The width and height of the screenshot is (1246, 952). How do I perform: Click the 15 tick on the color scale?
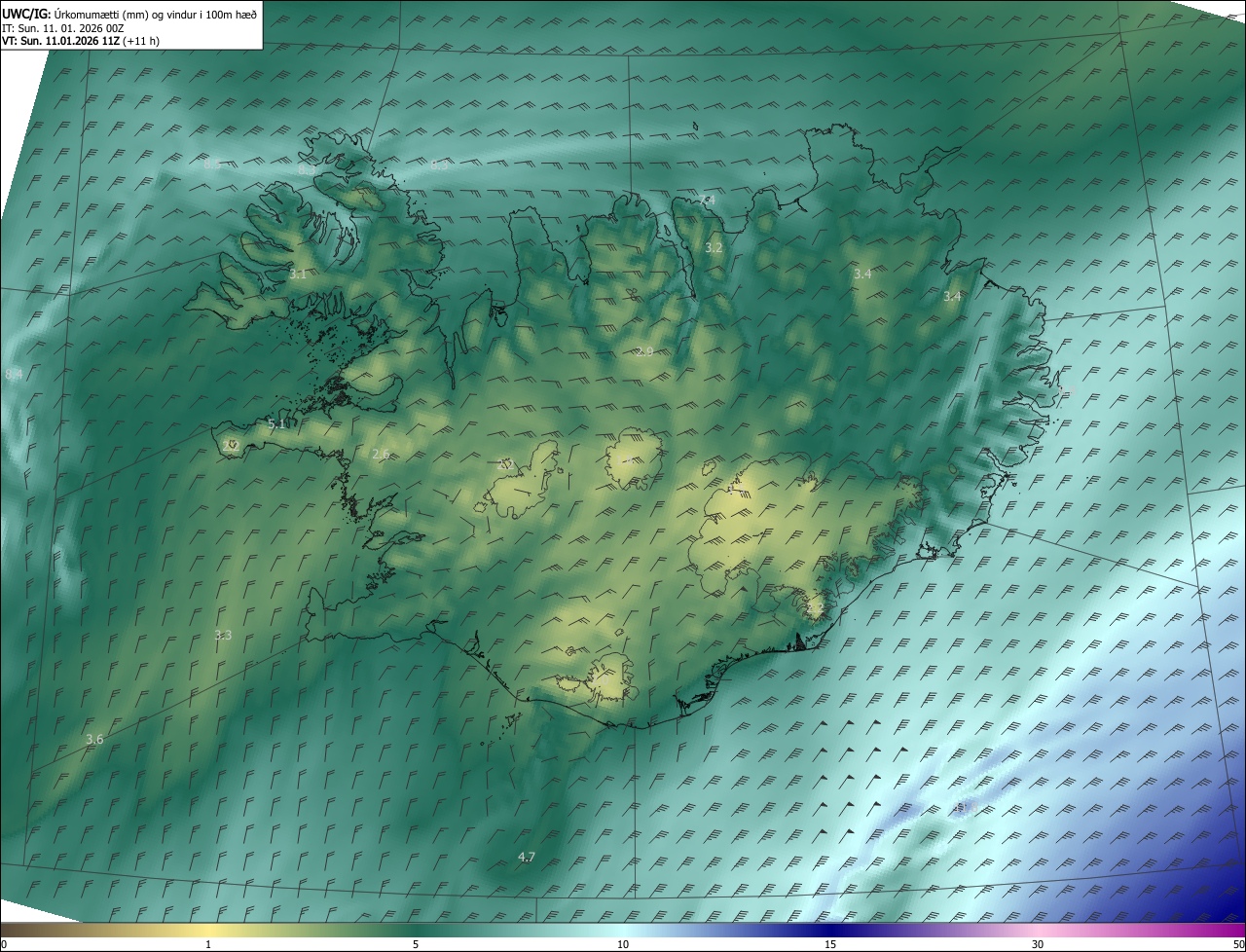[830, 944]
